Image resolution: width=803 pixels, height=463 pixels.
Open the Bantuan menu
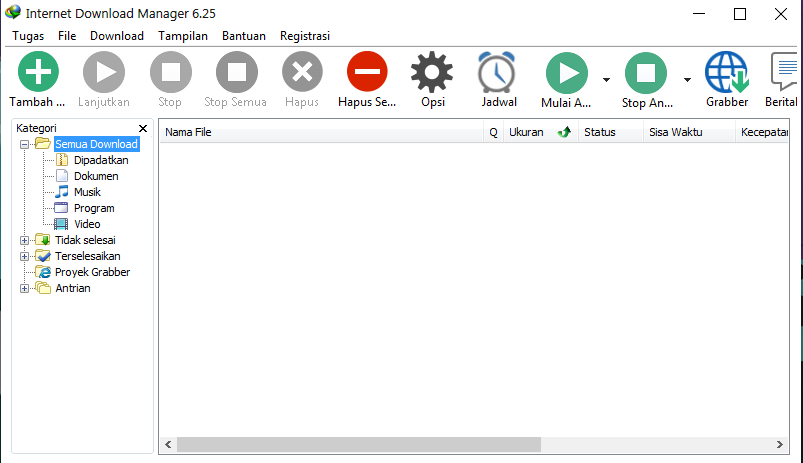(x=244, y=36)
